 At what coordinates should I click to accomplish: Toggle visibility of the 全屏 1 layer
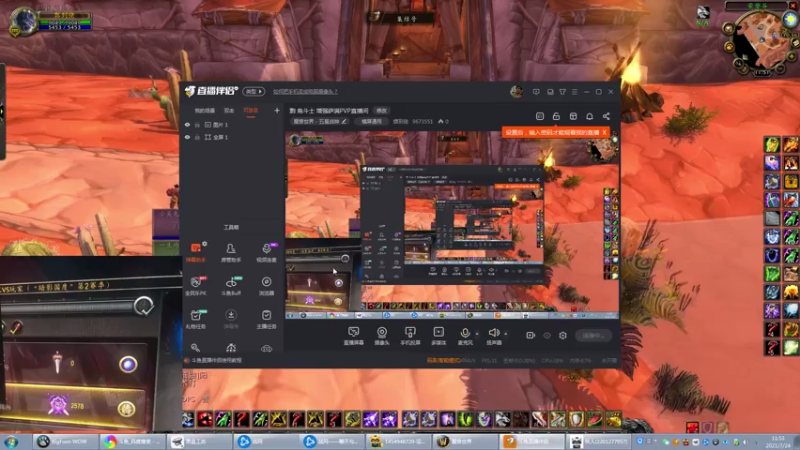pos(187,137)
